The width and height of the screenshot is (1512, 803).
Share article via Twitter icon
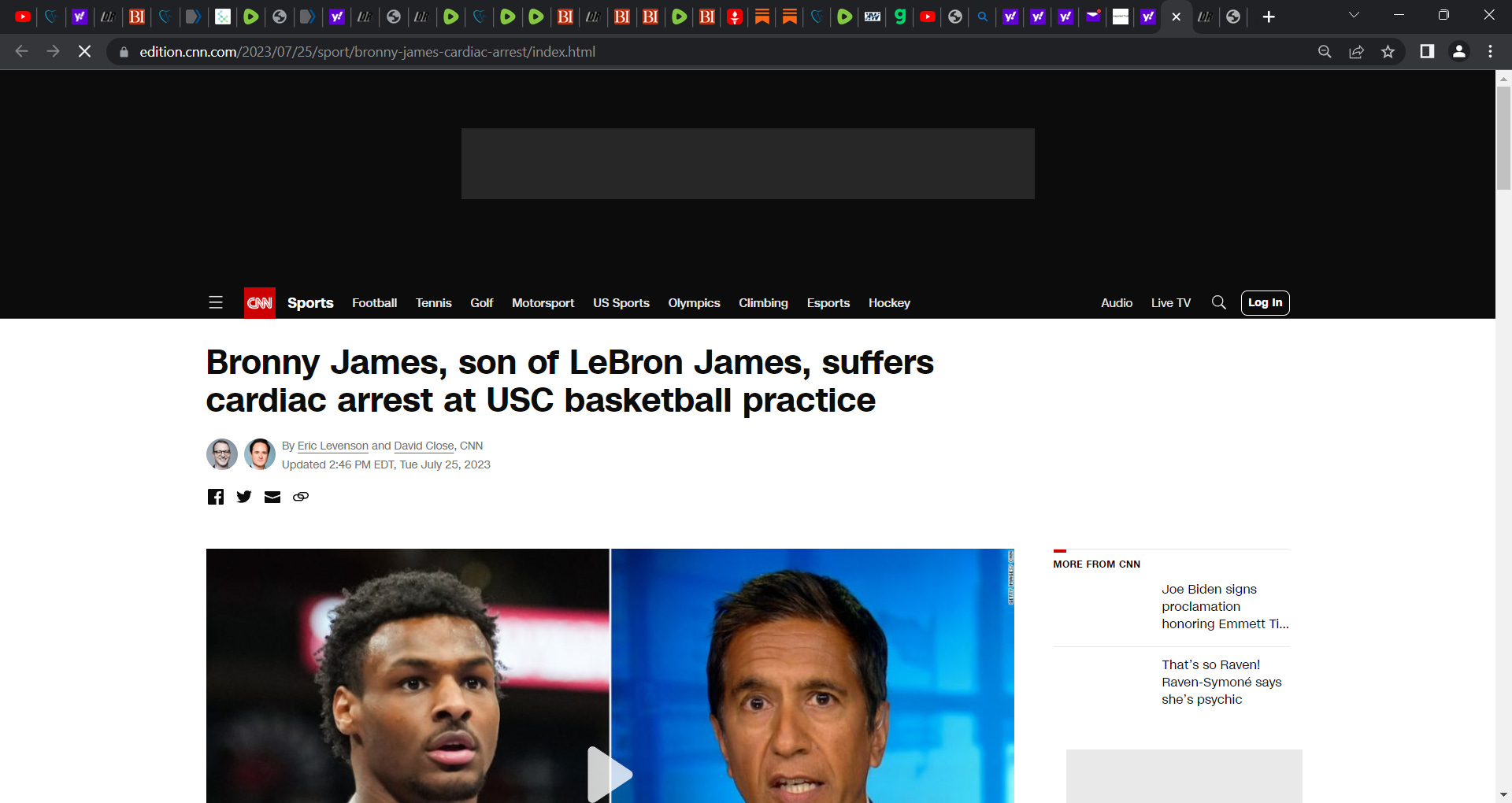point(244,497)
